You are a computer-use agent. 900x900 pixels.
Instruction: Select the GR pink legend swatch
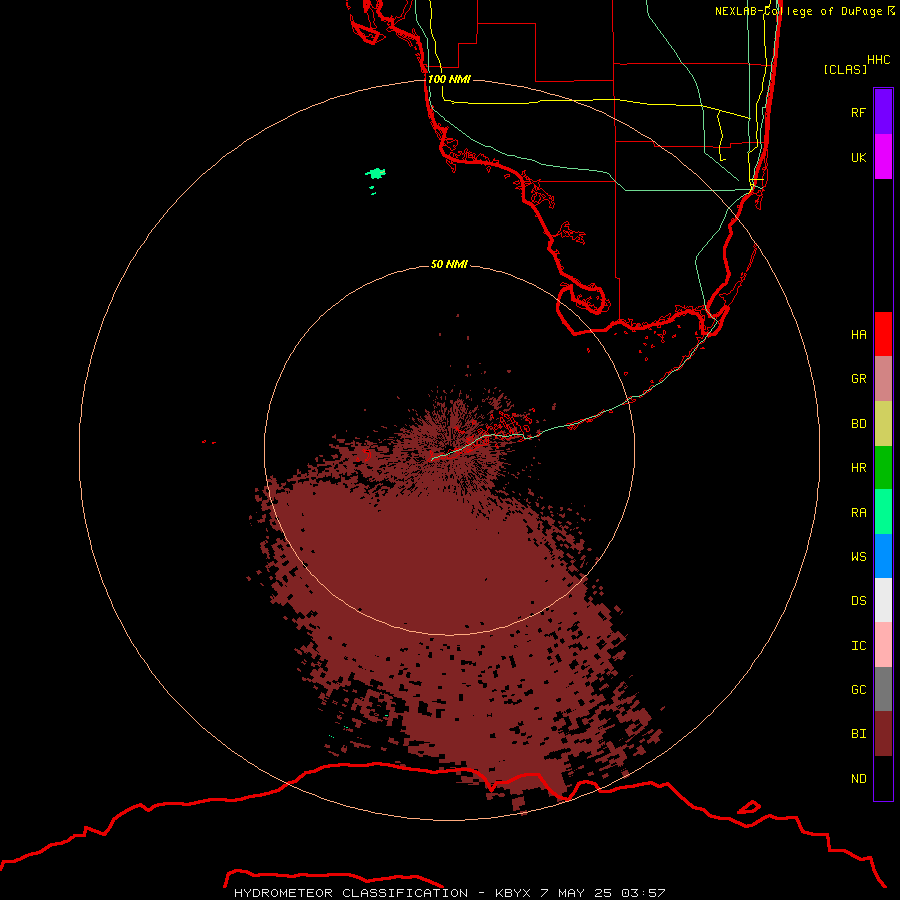[883, 379]
